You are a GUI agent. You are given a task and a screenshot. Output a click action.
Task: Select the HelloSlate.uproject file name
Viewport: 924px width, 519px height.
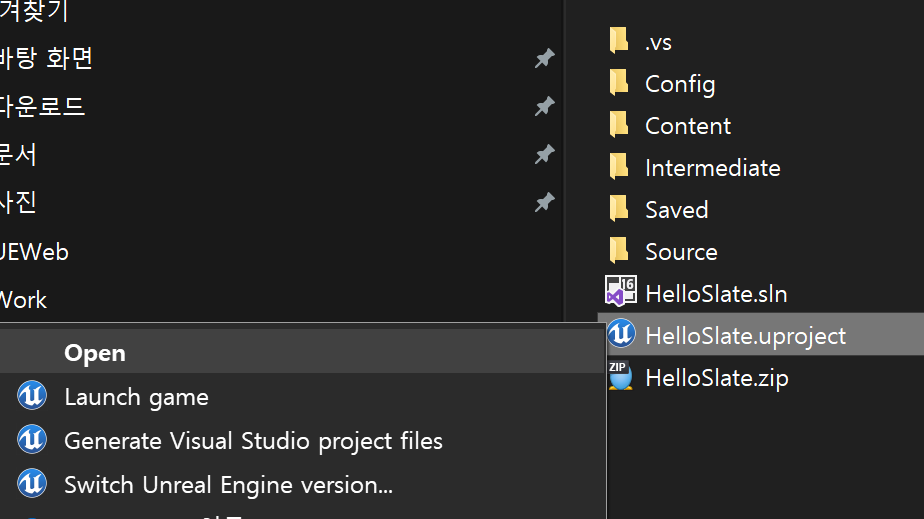pyautogui.click(x=745, y=336)
